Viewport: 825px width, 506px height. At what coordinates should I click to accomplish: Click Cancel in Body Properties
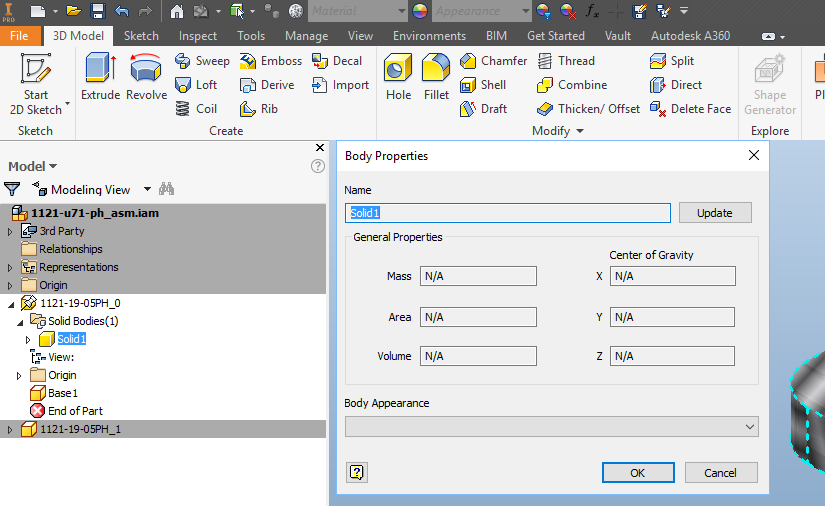[x=721, y=472]
